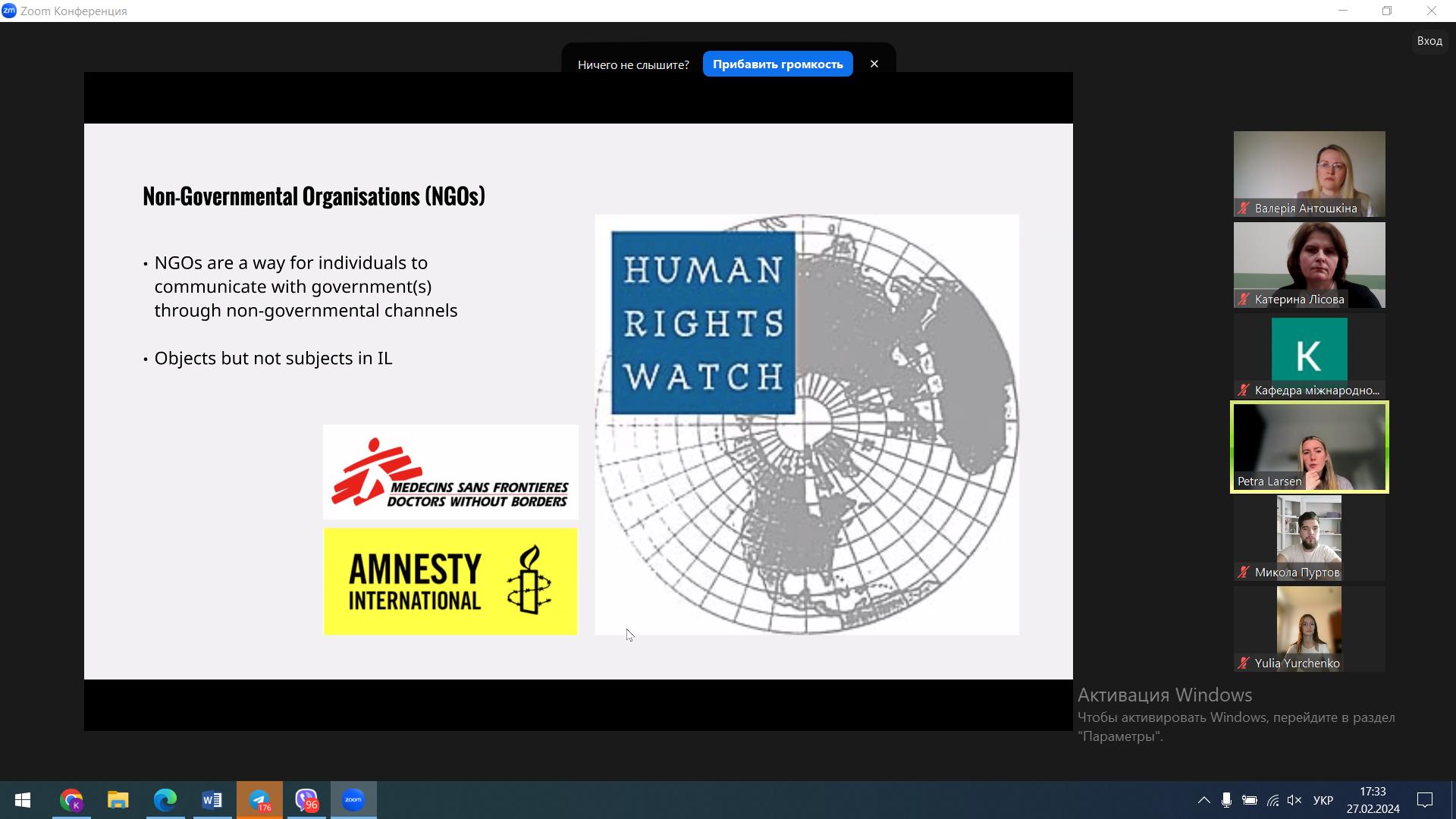The image size is (1456, 819).
Task: Select Микола Пуртов video thumbnail
Action: (x=1309, y=538)
